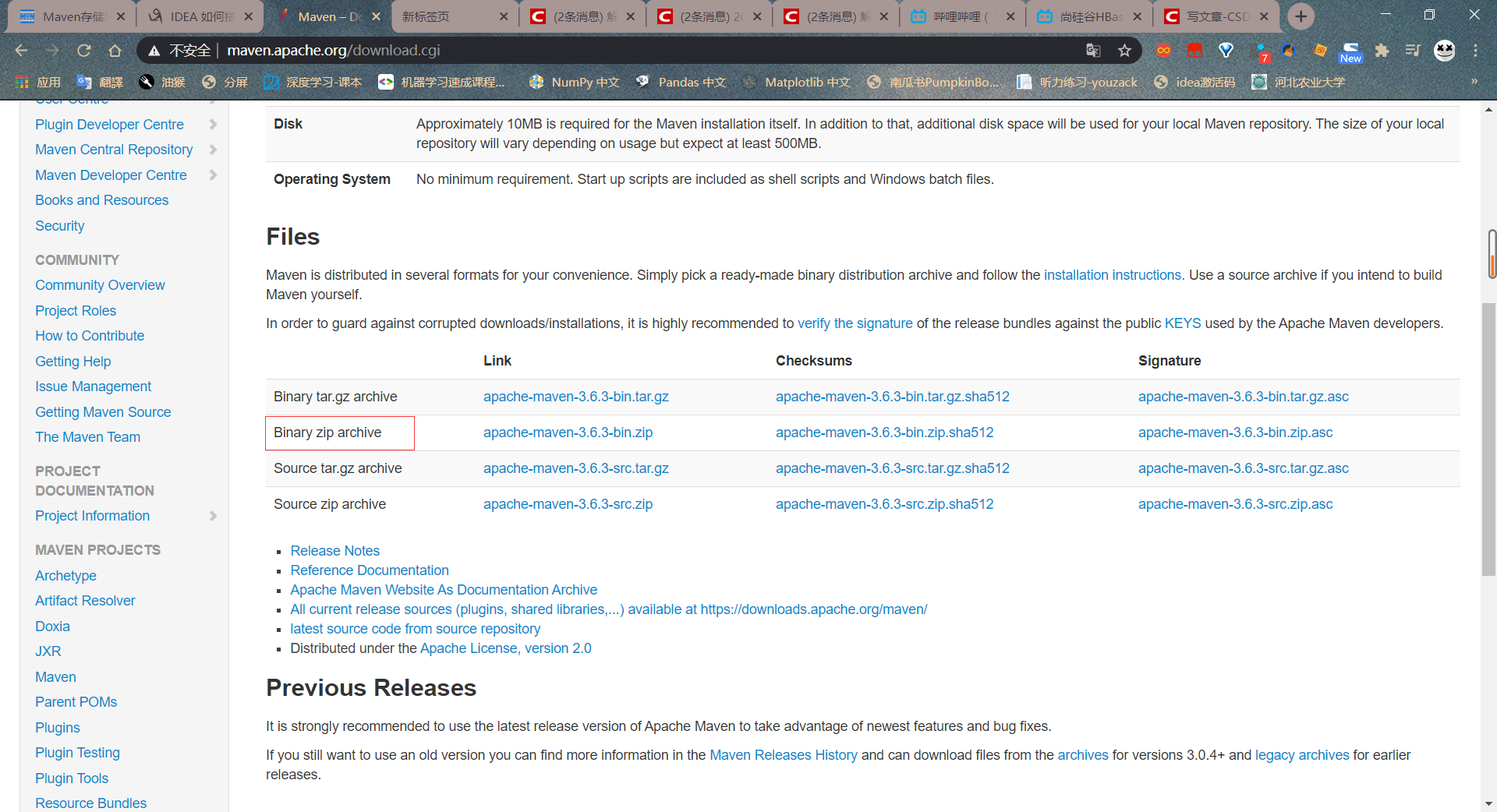Viewport: 1497px width, 812px height.
Task: Open the 翻譯 bookmark
Action: [x=101, y=82]
